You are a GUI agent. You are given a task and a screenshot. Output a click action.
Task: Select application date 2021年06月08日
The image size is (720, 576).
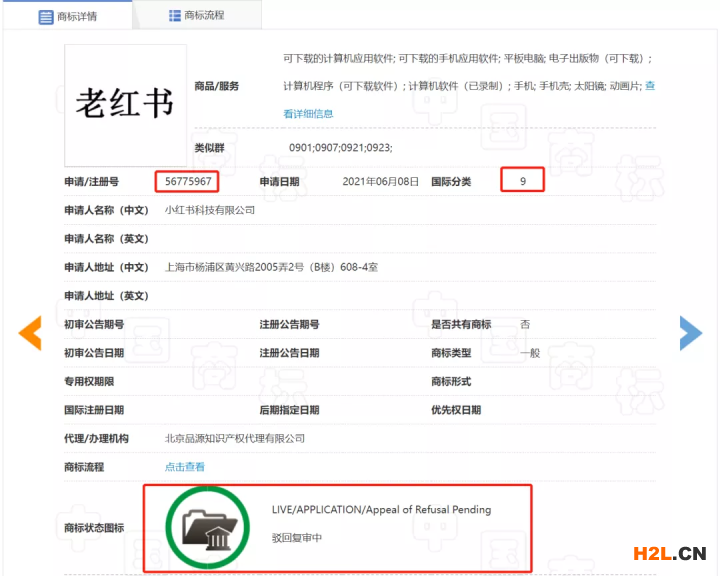(x=381, y=181)
